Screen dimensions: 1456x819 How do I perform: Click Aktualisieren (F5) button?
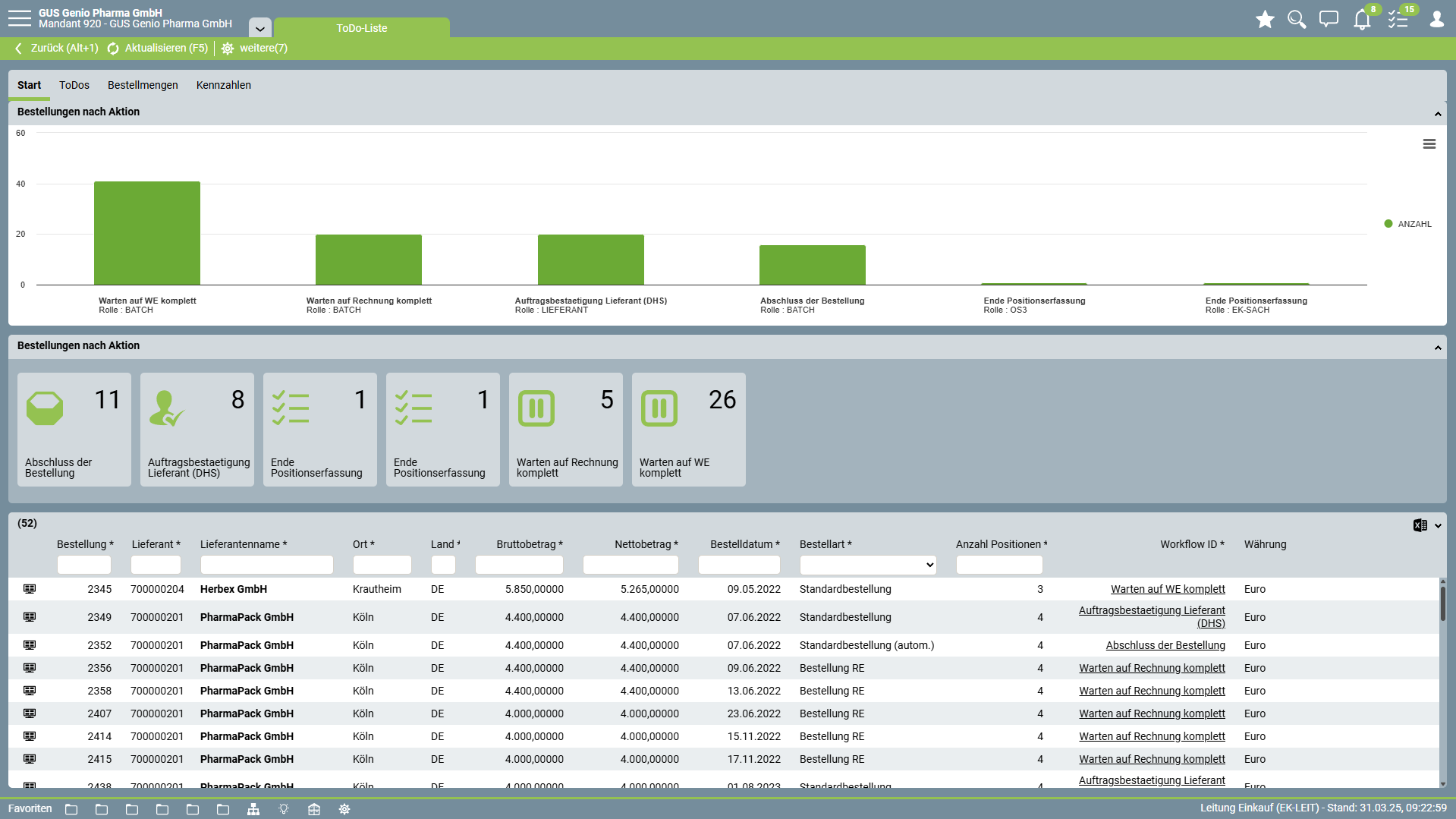point(158,48)
